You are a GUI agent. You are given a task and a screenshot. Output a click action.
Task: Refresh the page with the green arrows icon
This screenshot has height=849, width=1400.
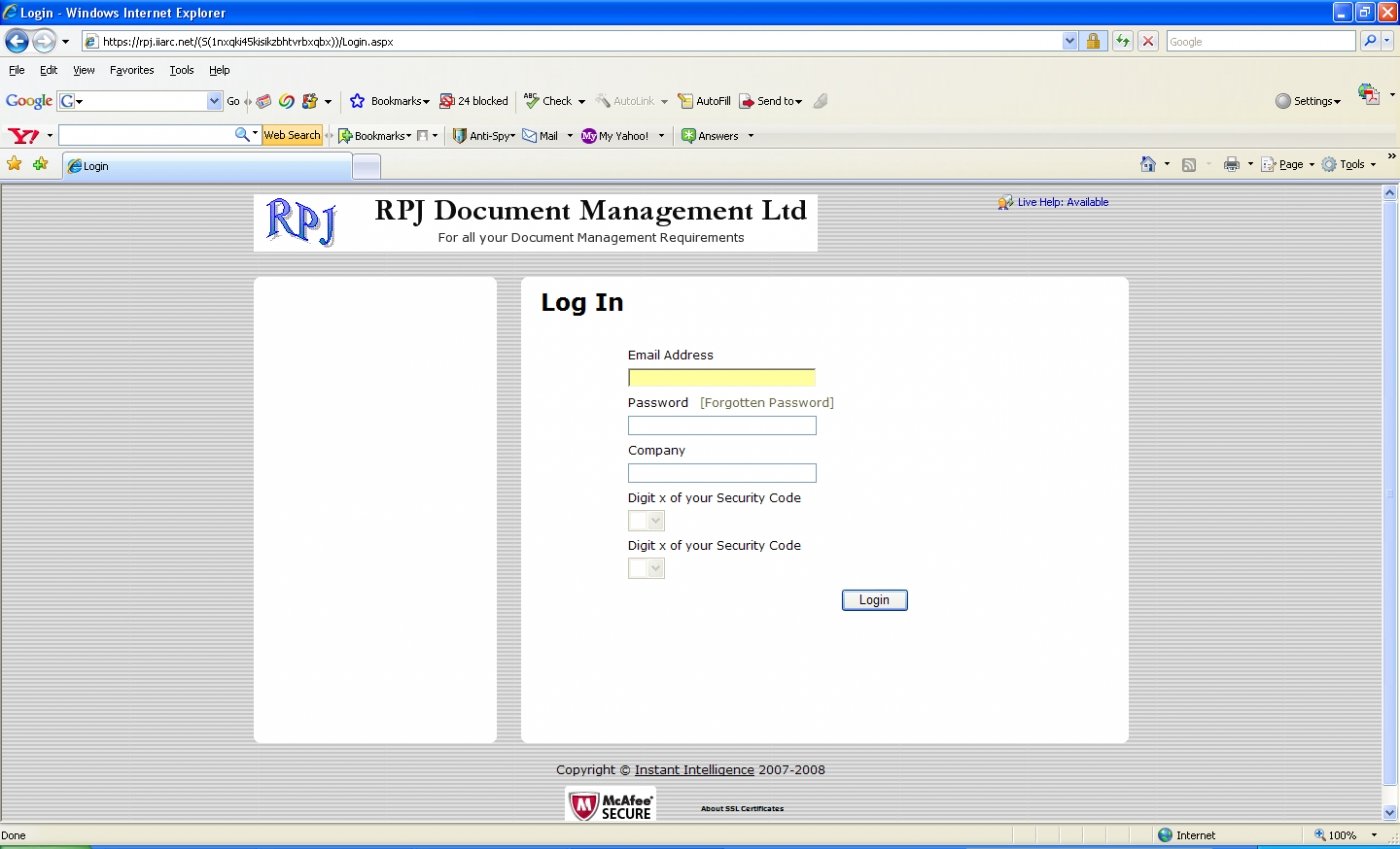pos(1123,41)
